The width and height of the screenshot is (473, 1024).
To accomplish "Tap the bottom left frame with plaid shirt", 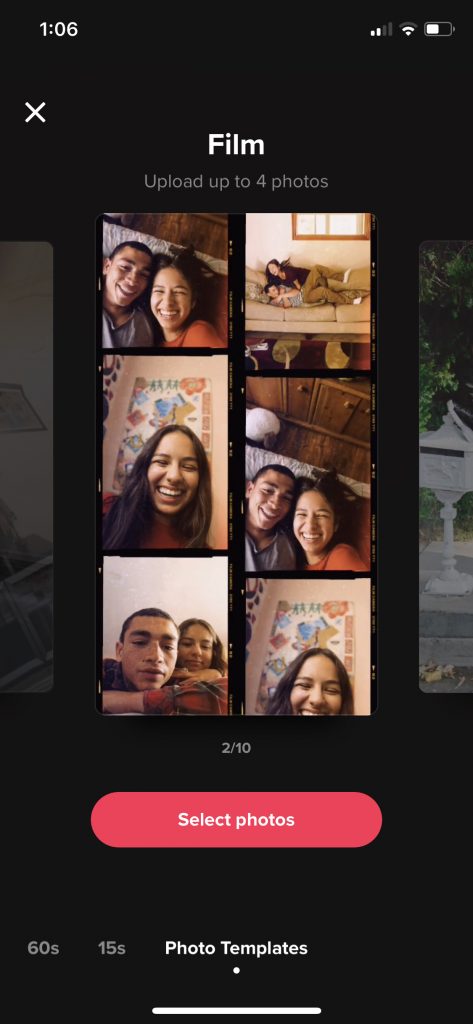I will 165,635.
